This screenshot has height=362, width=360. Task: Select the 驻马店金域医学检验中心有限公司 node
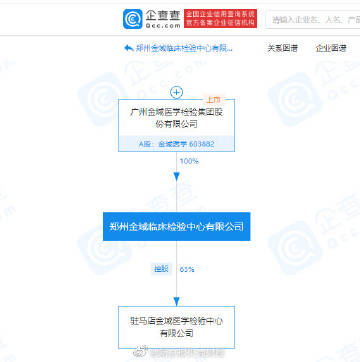[x=176, y=327]
